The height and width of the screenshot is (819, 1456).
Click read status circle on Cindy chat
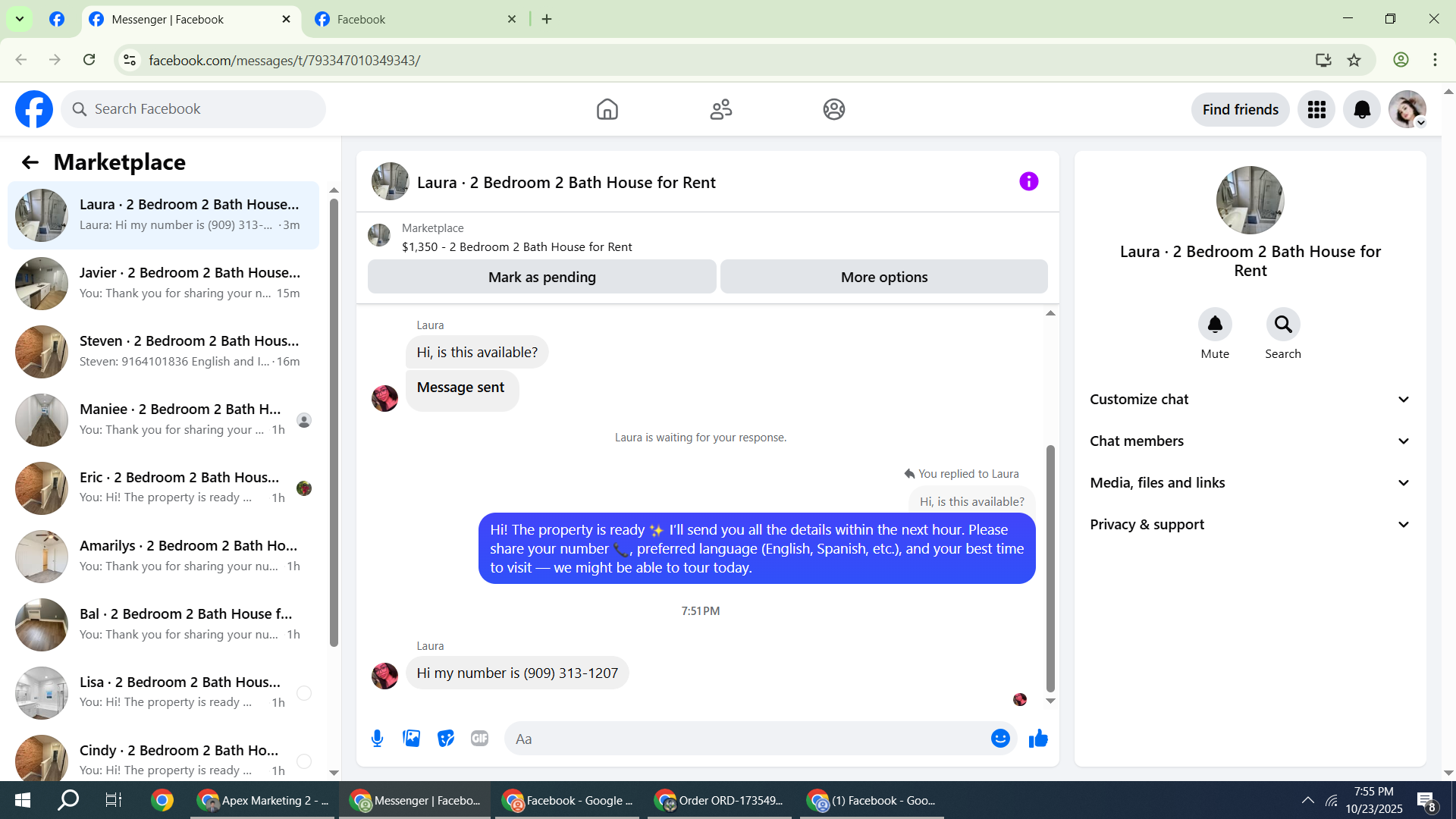304,761
